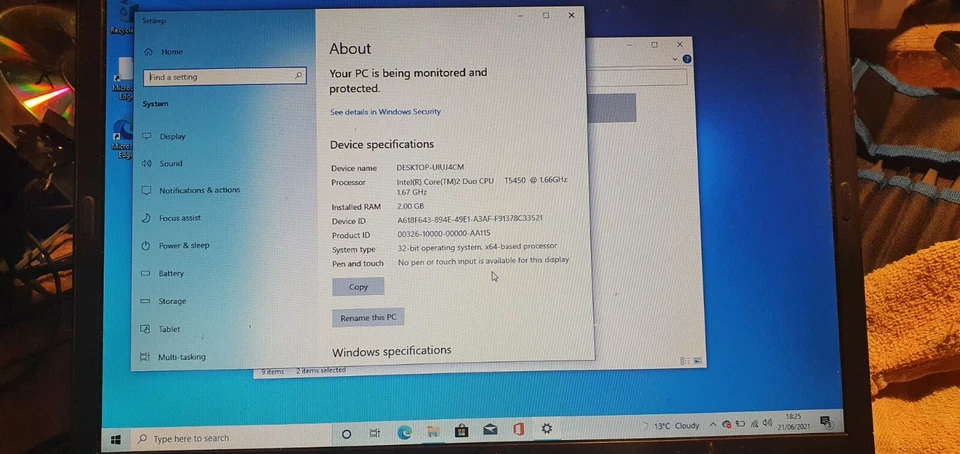Click the System category label
The image size is (960, 454).
pyautogui.click(x=156, y=104)
